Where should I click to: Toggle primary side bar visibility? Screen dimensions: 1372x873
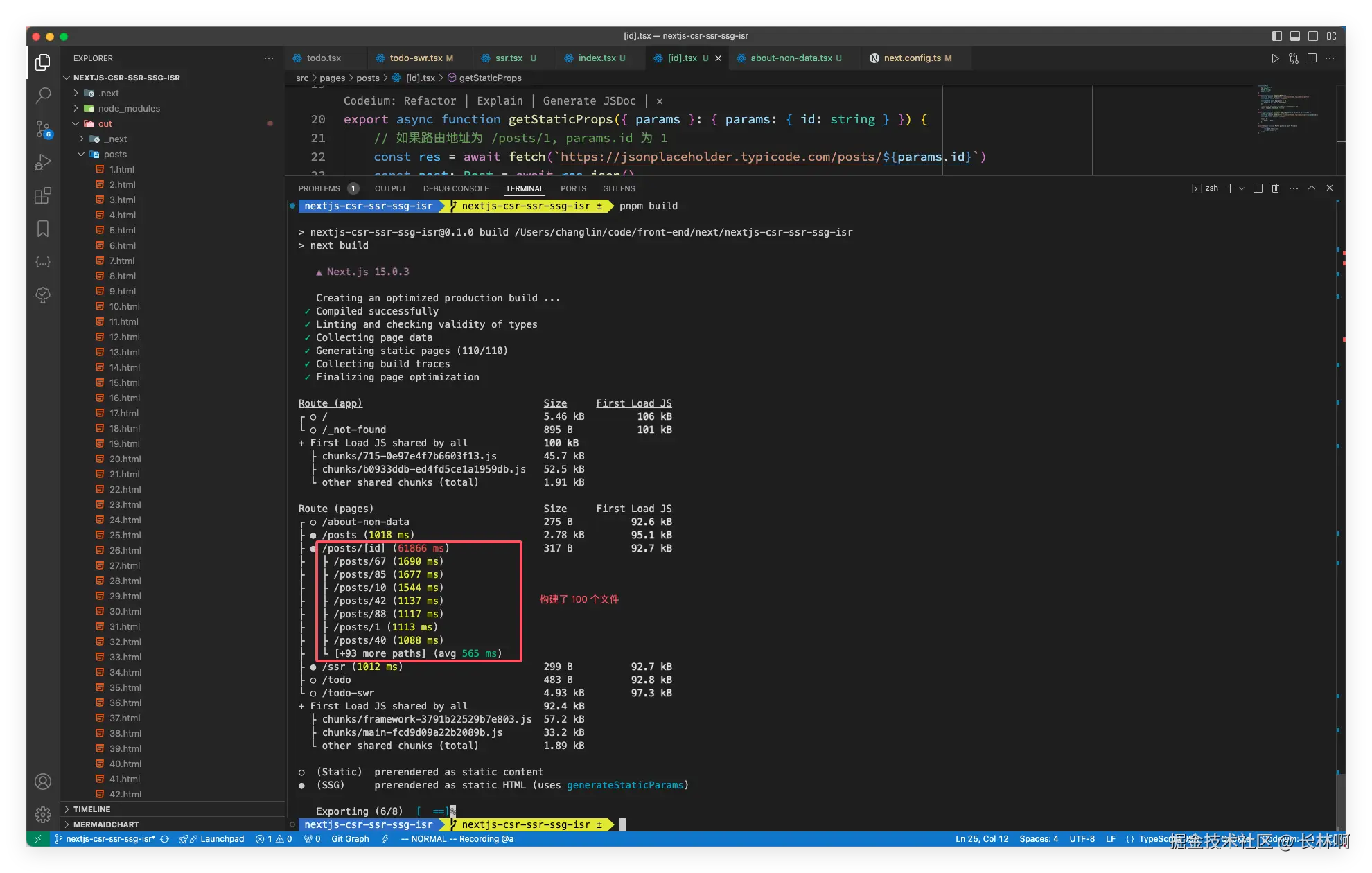(1277, 36)
